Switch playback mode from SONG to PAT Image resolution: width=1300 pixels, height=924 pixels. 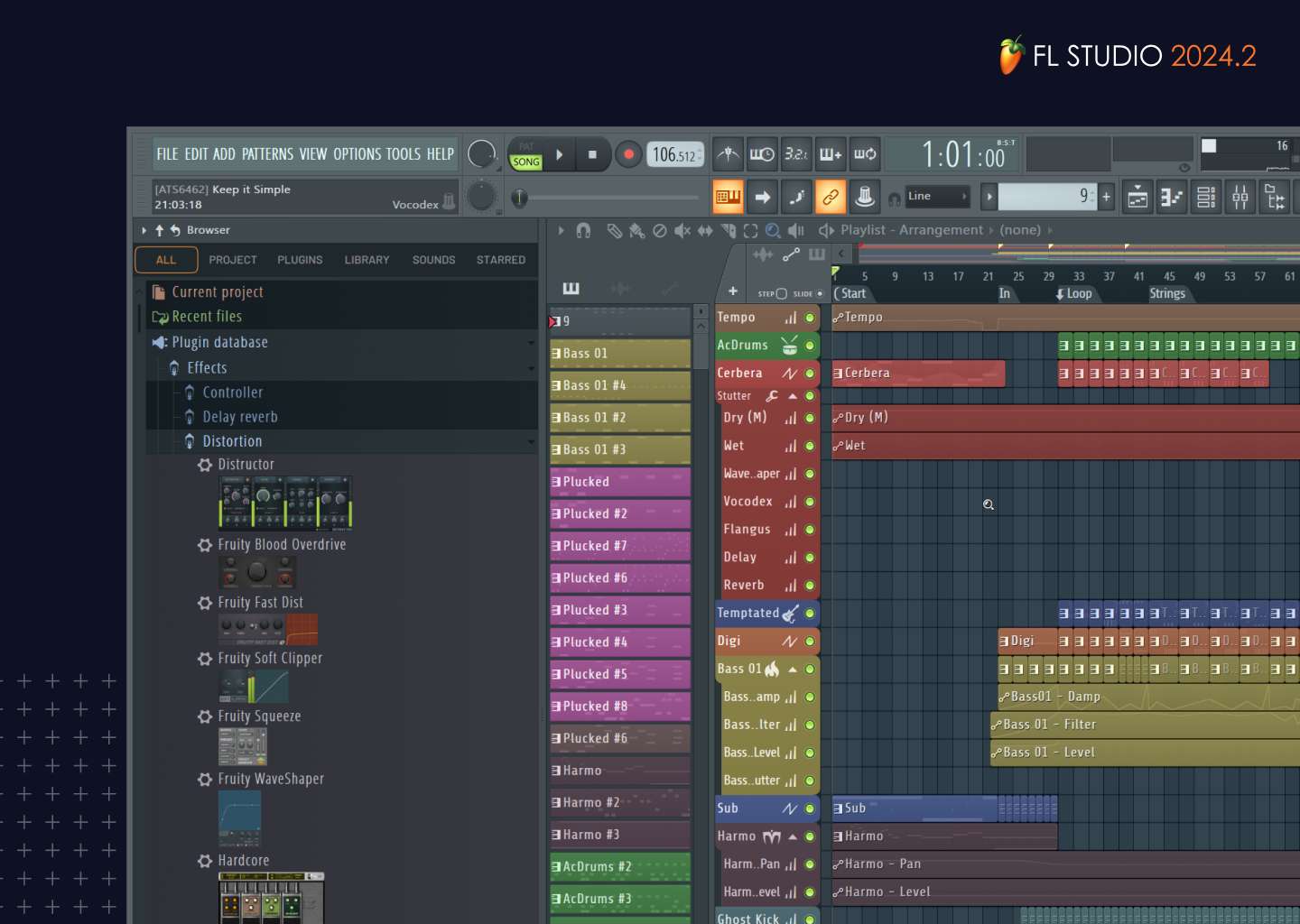526,146
